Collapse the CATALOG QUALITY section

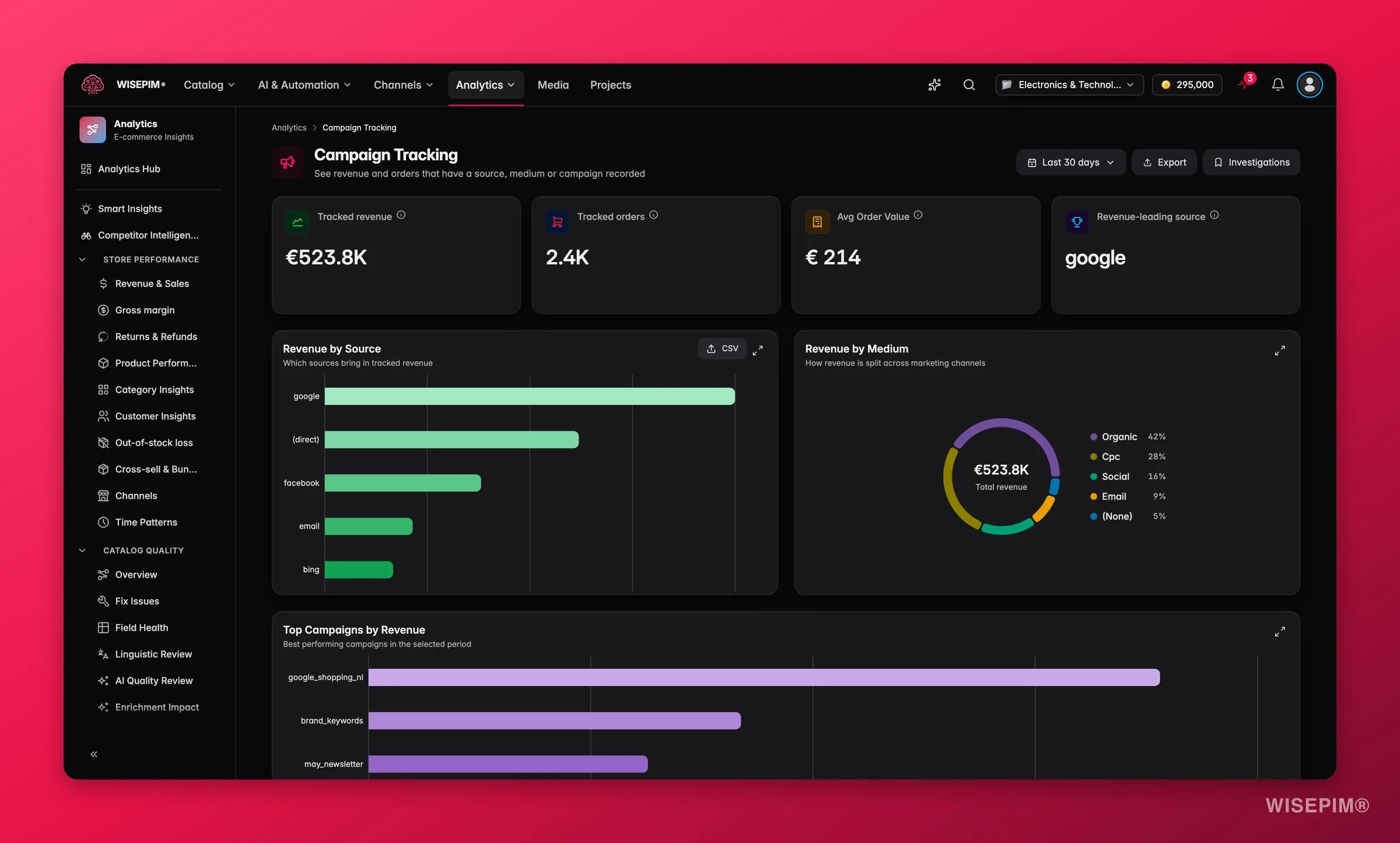pyautogui.click(x=82, y=550)
